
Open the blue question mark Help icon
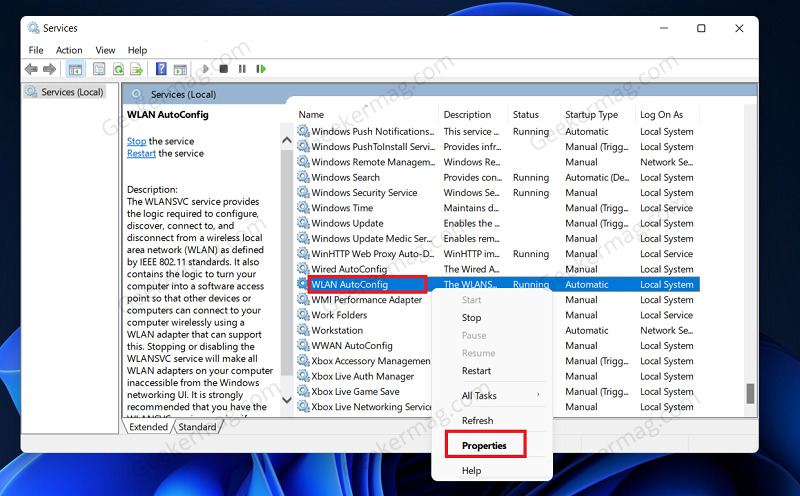click(161, 69)
